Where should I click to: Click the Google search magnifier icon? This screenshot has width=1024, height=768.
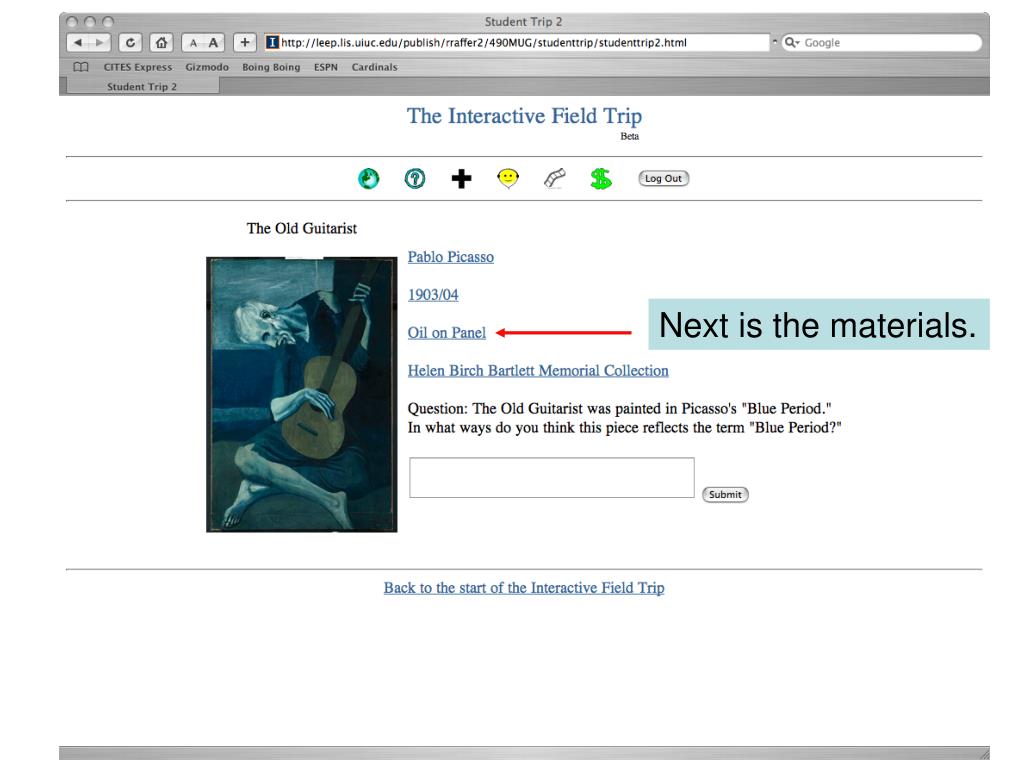coord(792,42)
